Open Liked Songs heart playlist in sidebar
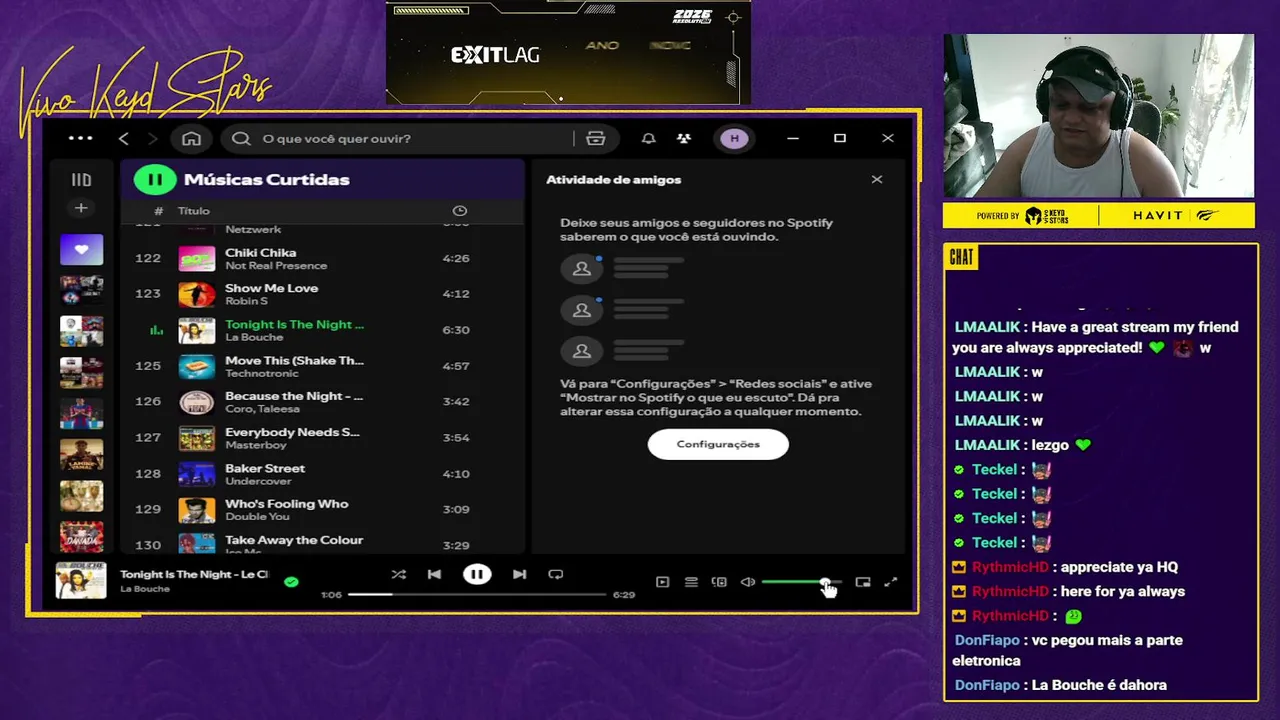Viewport: 1280px width, 720px height. point(81,249)
